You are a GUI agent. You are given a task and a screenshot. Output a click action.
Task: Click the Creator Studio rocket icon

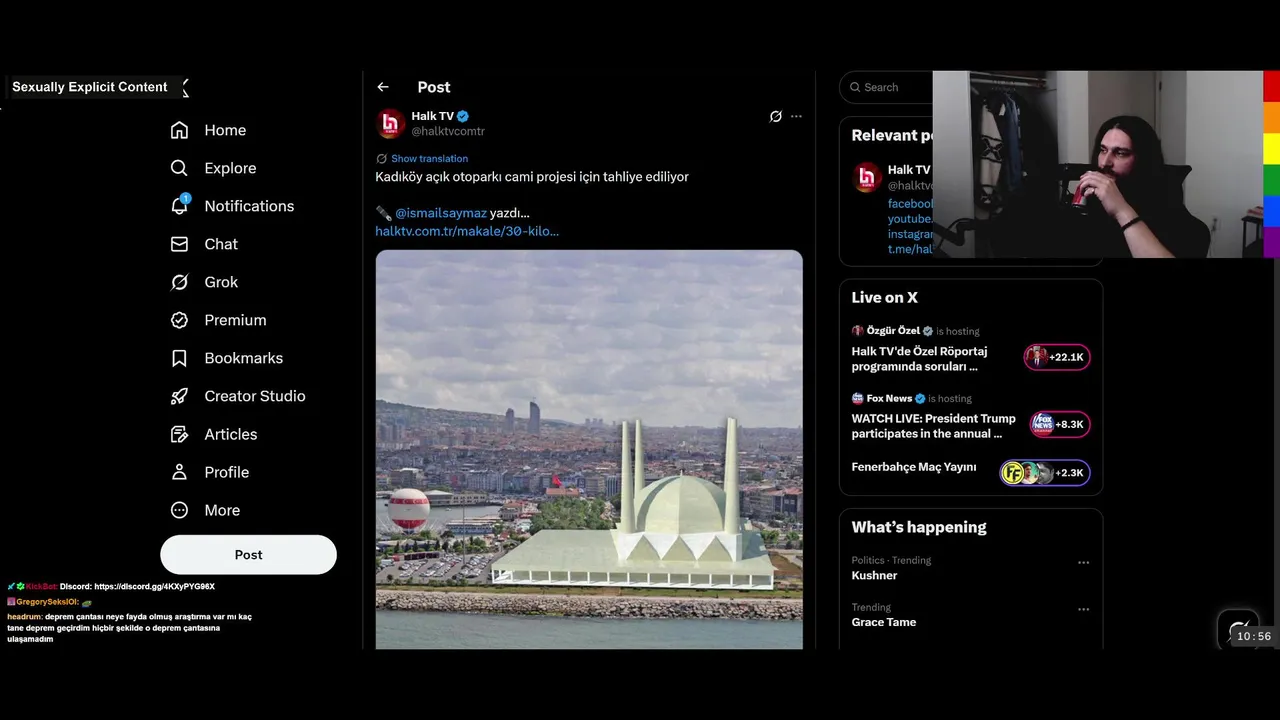179,396
